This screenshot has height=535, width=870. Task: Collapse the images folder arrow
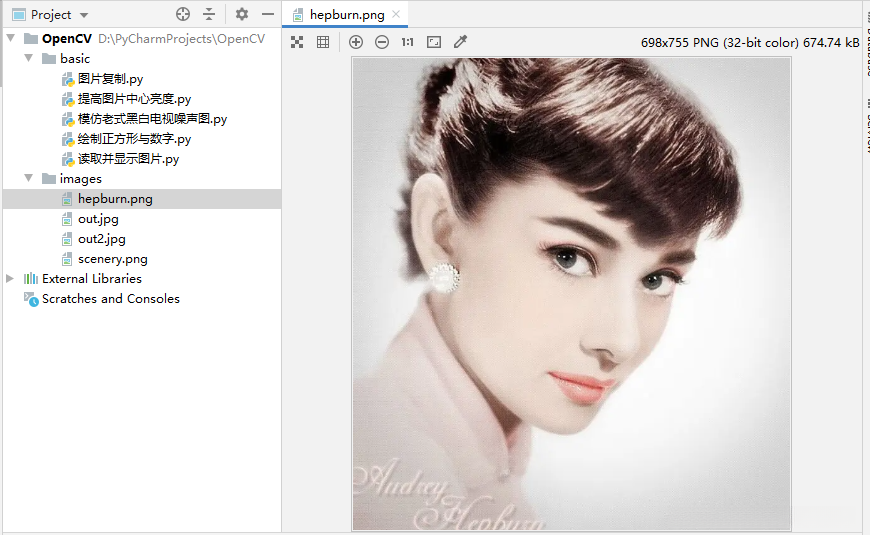pyautogui.click(x=29, y=178)
